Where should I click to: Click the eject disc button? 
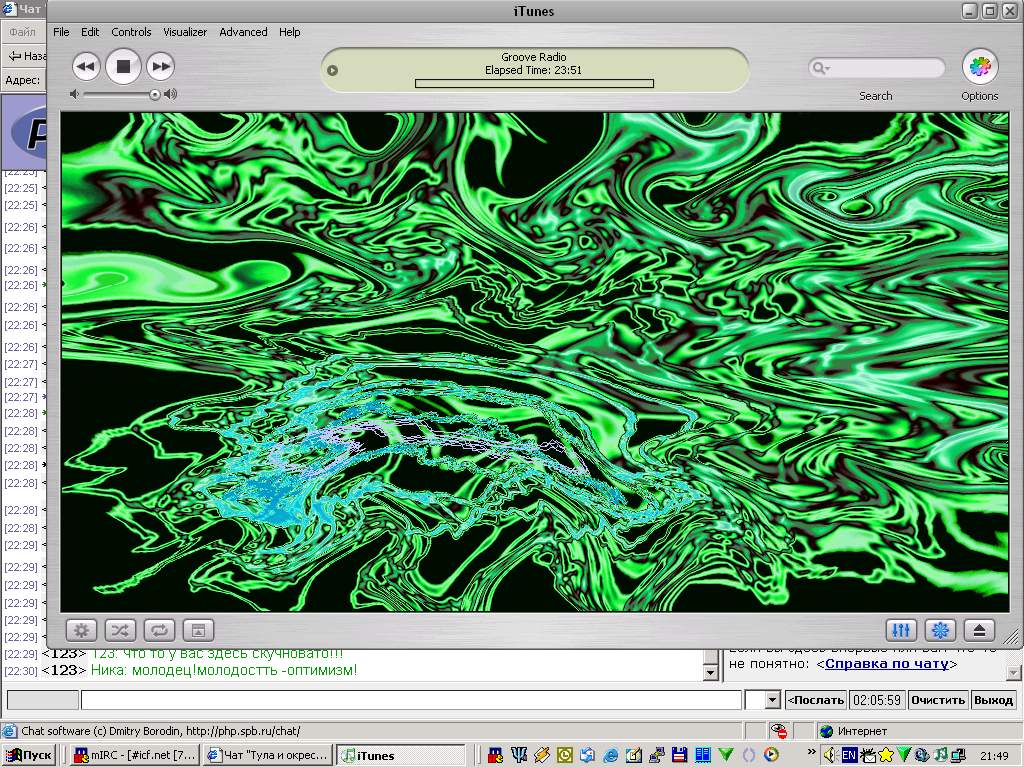coord(979,630)
